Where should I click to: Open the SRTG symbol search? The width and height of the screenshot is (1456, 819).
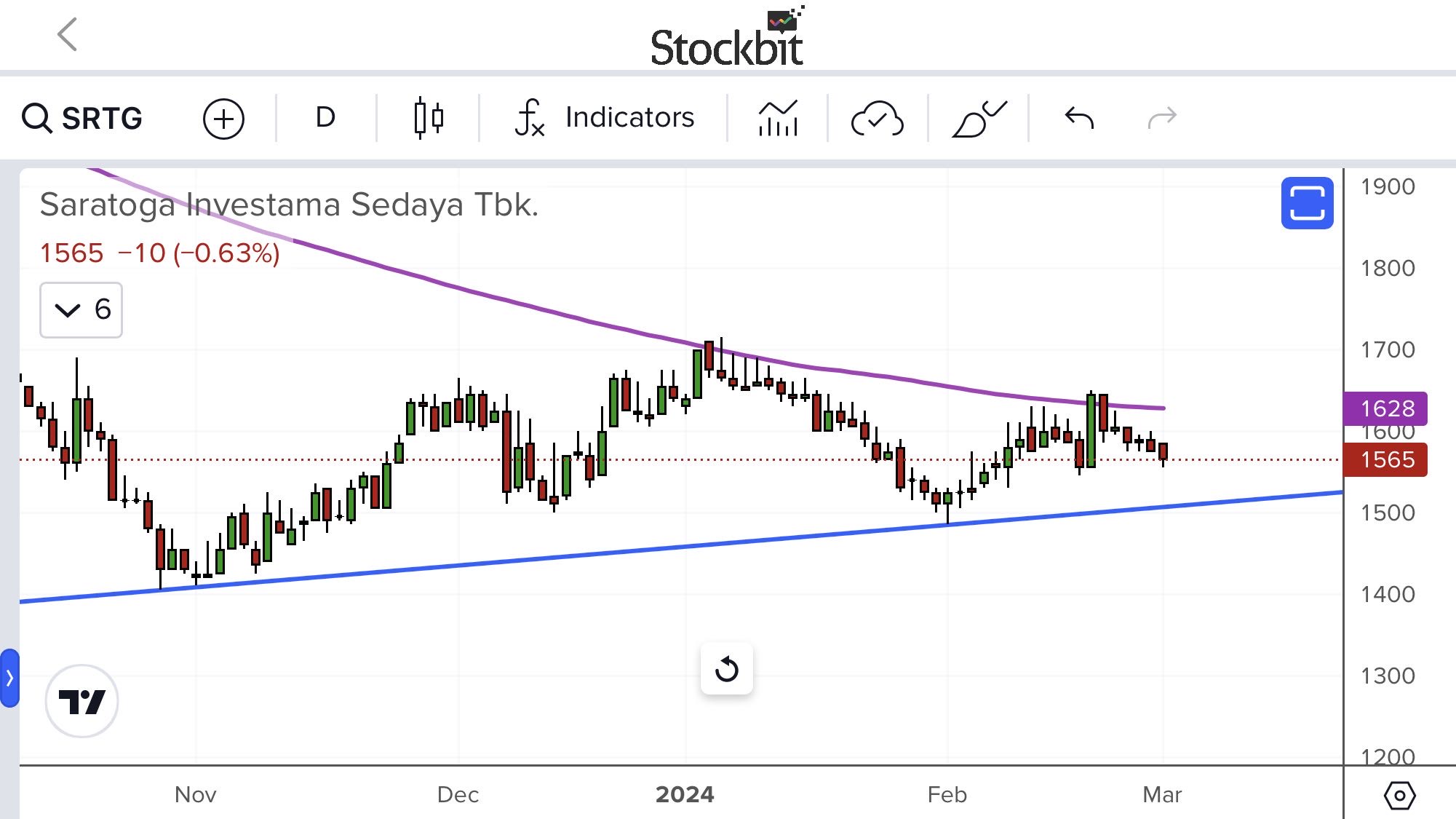(82, 118)
